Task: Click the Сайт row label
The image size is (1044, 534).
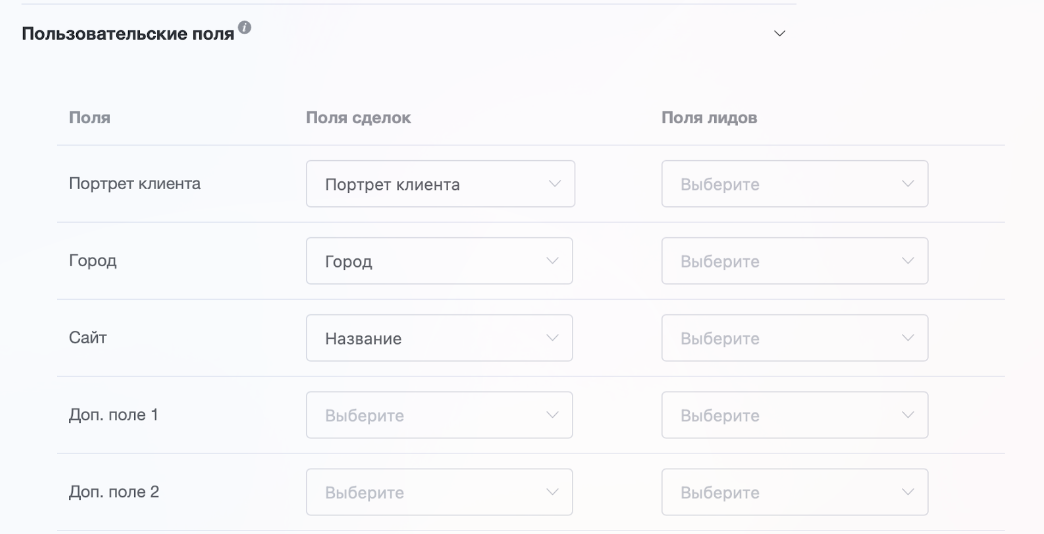Action: 87,338
